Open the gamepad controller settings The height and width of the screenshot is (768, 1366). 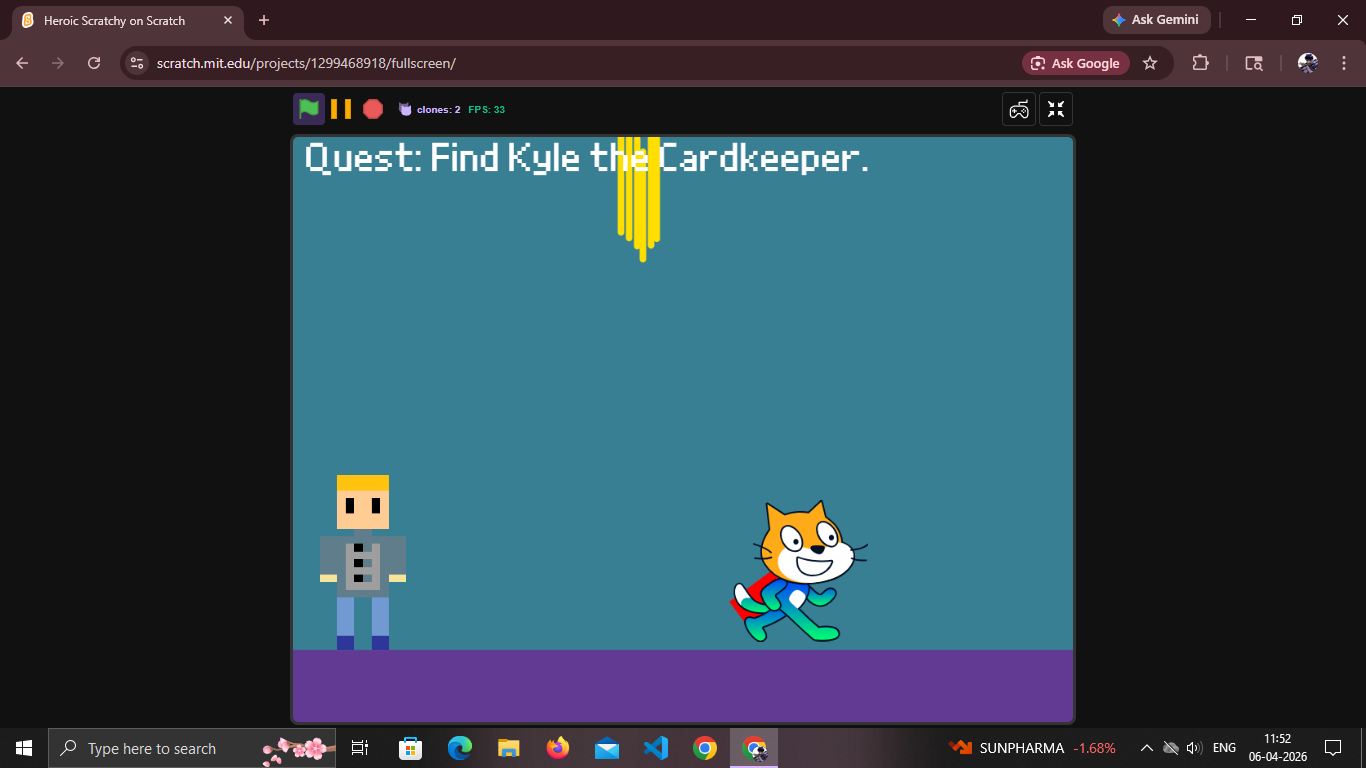coord(1019,109)
